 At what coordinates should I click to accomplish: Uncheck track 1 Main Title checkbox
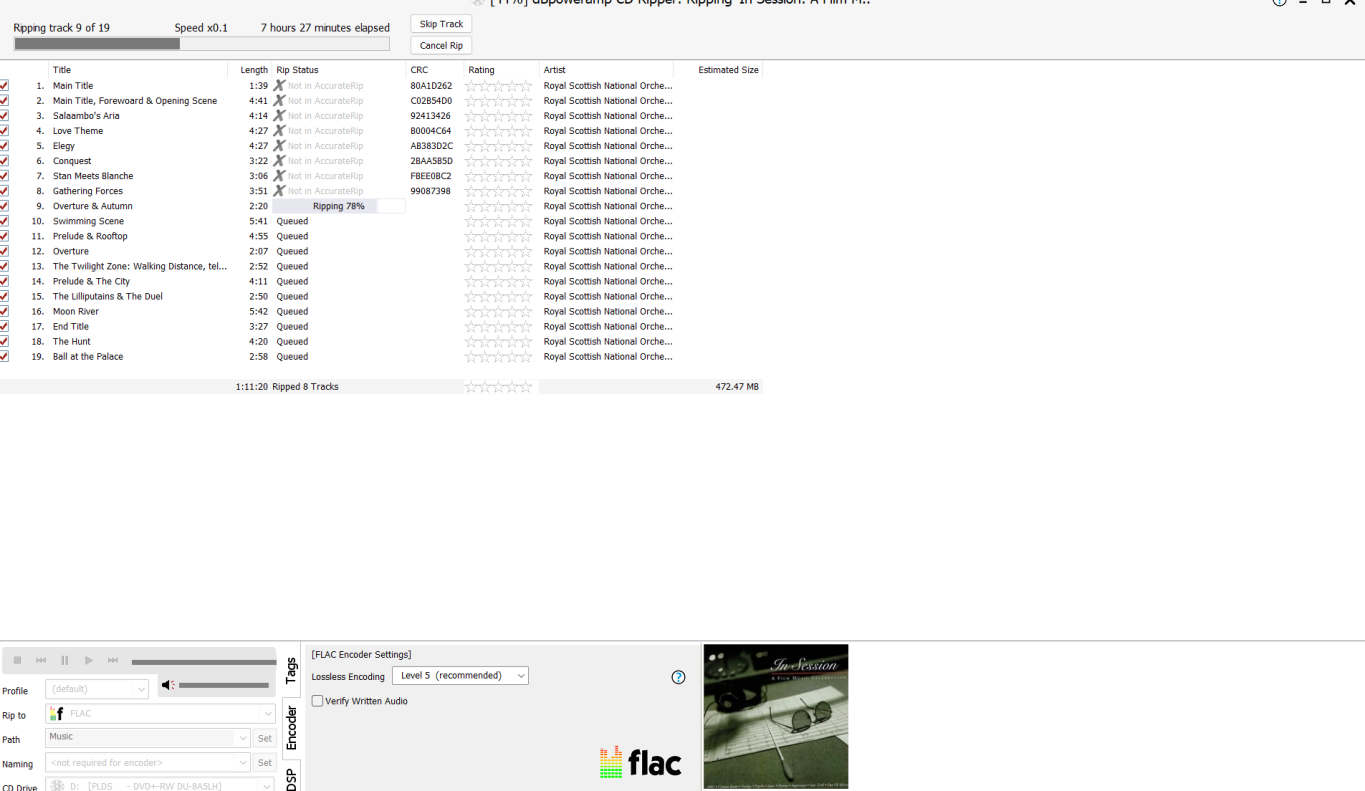coord(4,86)
